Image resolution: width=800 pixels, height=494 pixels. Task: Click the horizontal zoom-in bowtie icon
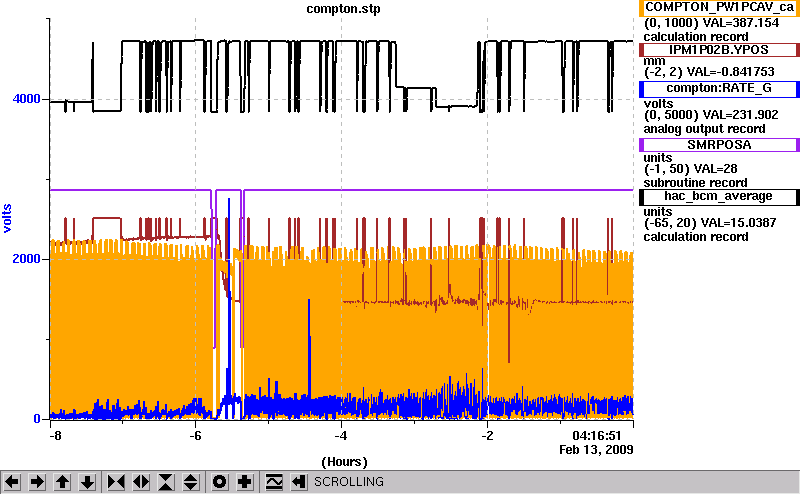[x=116, y=482]
